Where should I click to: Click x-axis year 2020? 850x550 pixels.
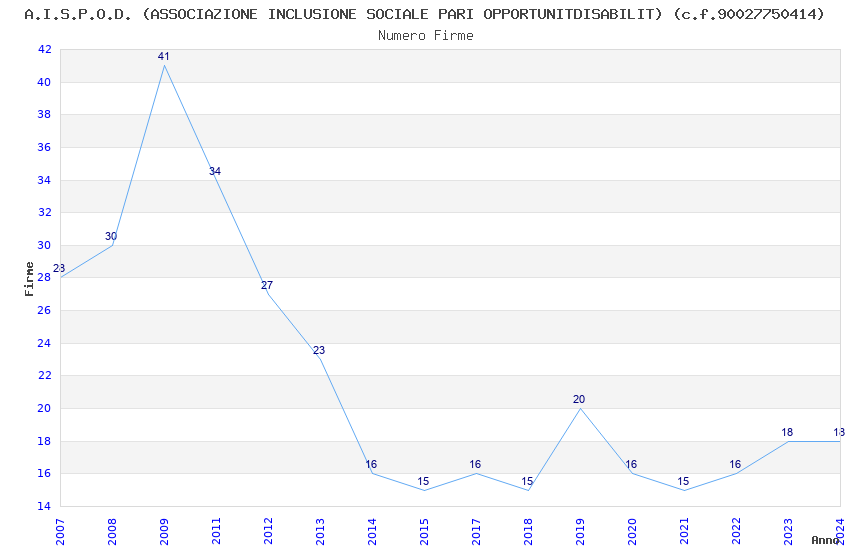pos(632,532)
